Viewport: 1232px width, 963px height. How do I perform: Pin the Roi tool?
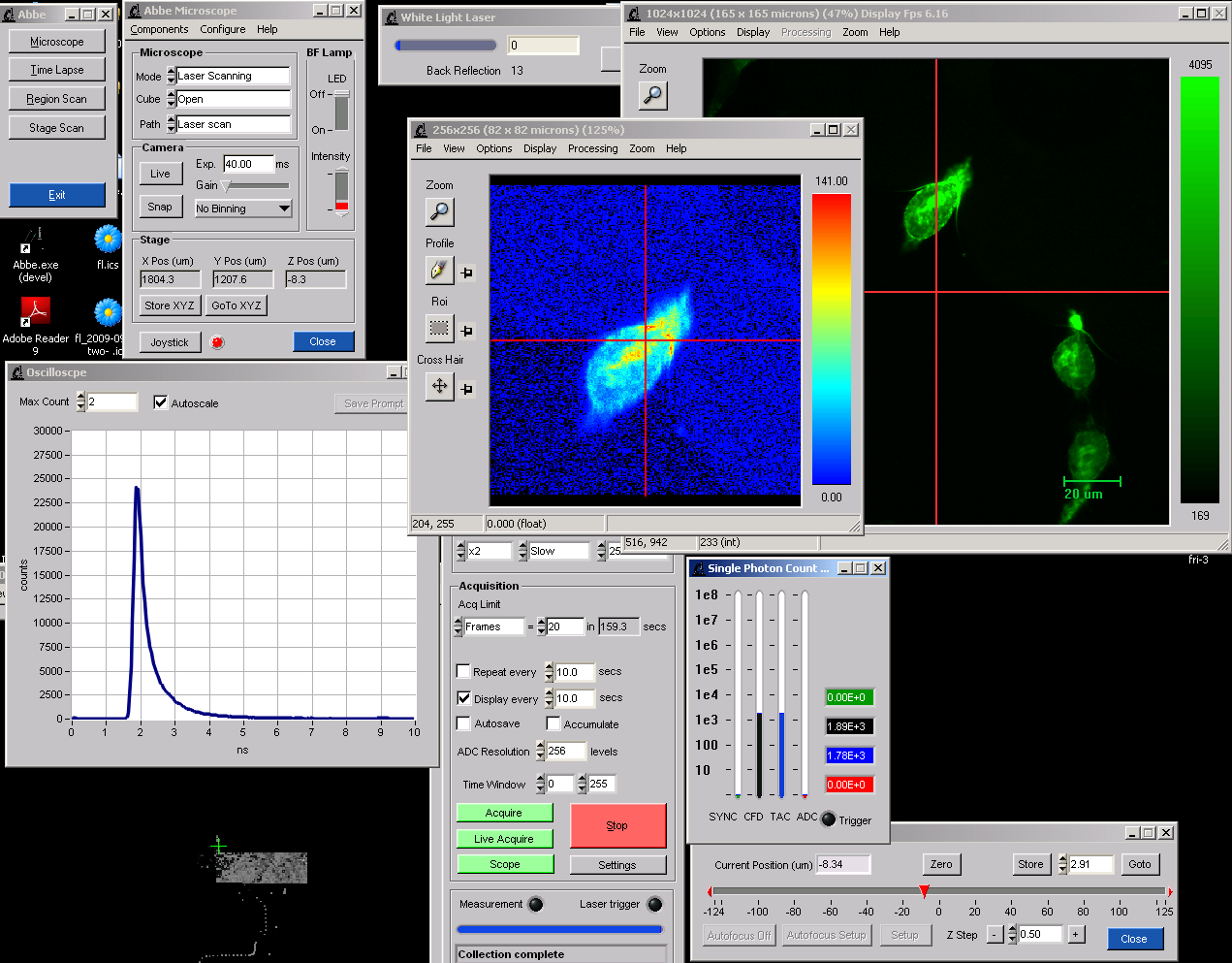(x=467, y=331)
